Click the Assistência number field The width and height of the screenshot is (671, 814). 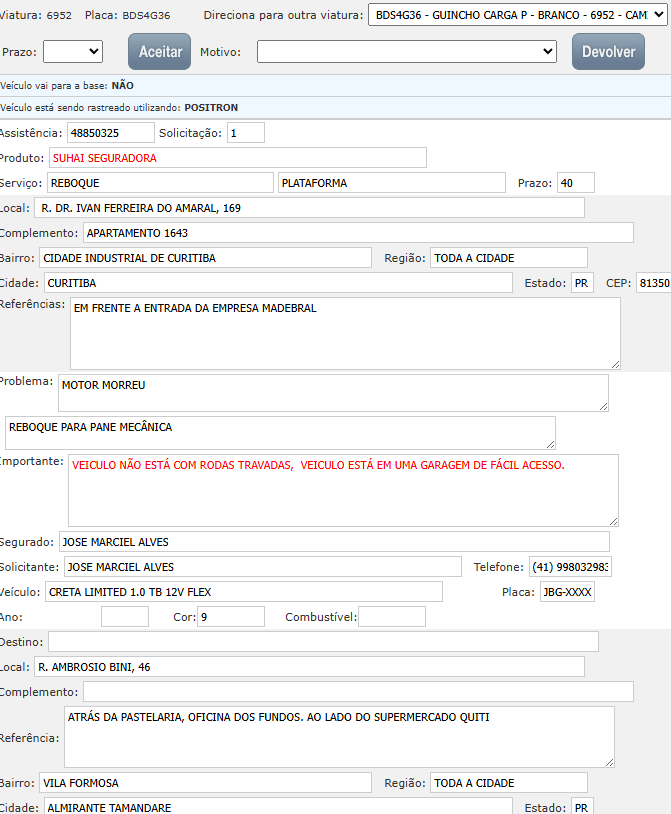(110, 132)
